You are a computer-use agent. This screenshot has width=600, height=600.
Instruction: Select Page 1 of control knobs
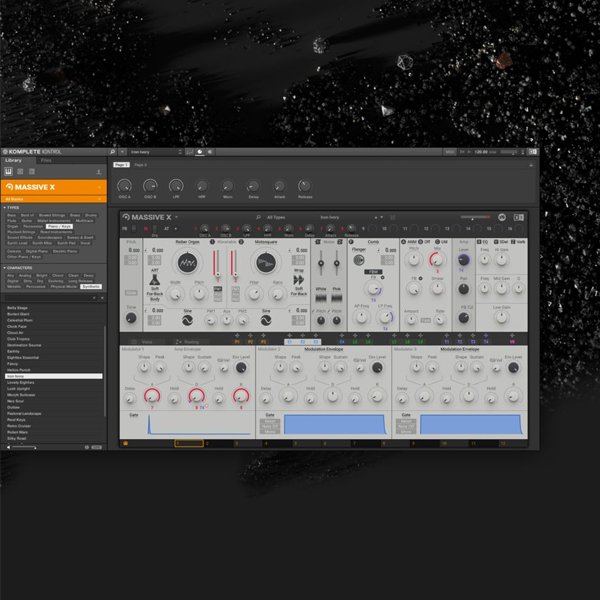[x=121, y=165]
